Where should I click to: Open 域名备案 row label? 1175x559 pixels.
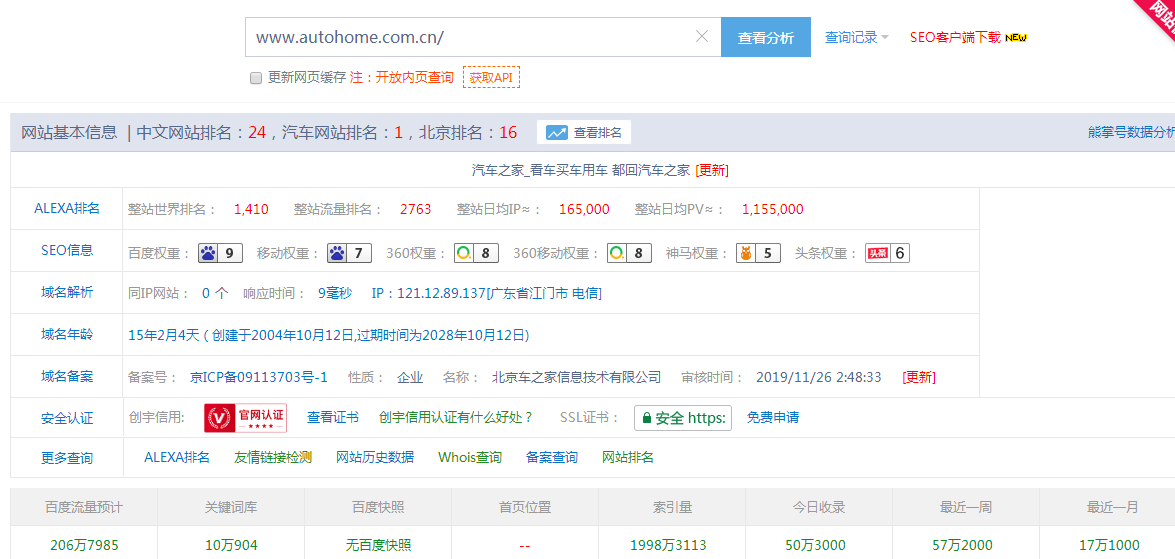pyautogui.click(x=67, y=377)
